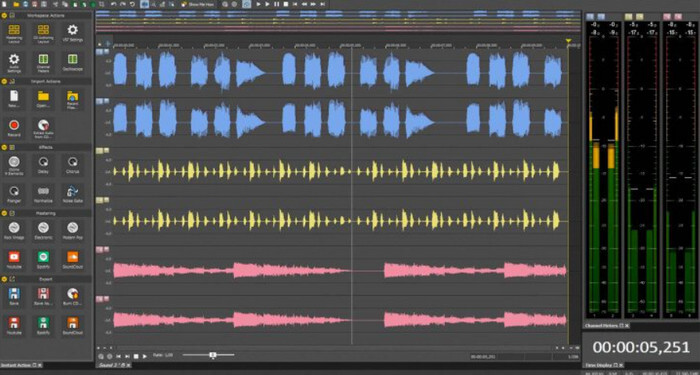Start the Record import action
Screen dimensions: 700x375
(x=14, y=128)
